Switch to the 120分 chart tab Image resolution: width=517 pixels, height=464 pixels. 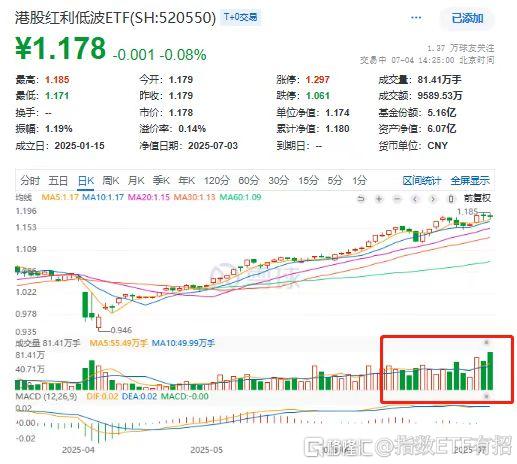pyautogui.click(x=217, y=181)
